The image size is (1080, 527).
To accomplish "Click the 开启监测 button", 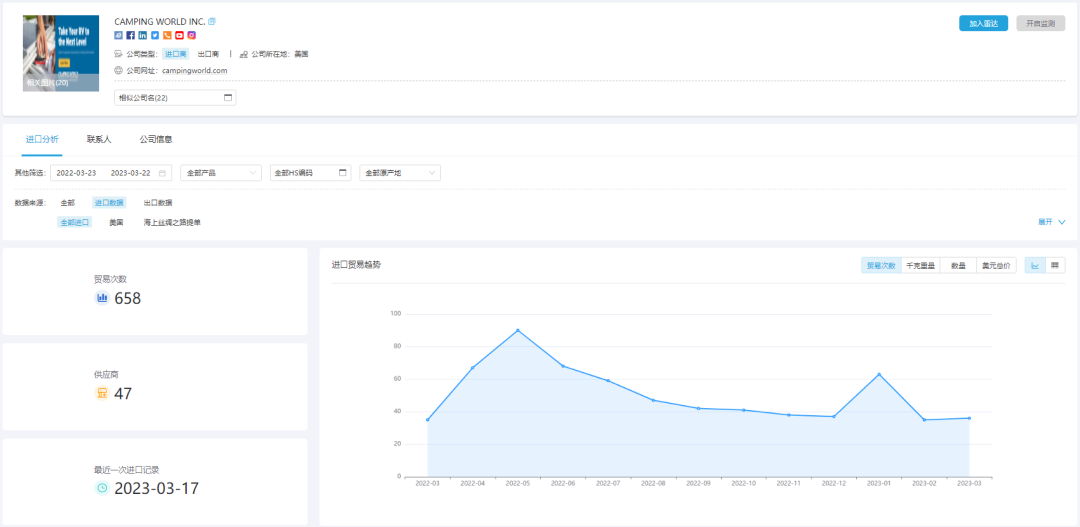I will pos(1040,23).
